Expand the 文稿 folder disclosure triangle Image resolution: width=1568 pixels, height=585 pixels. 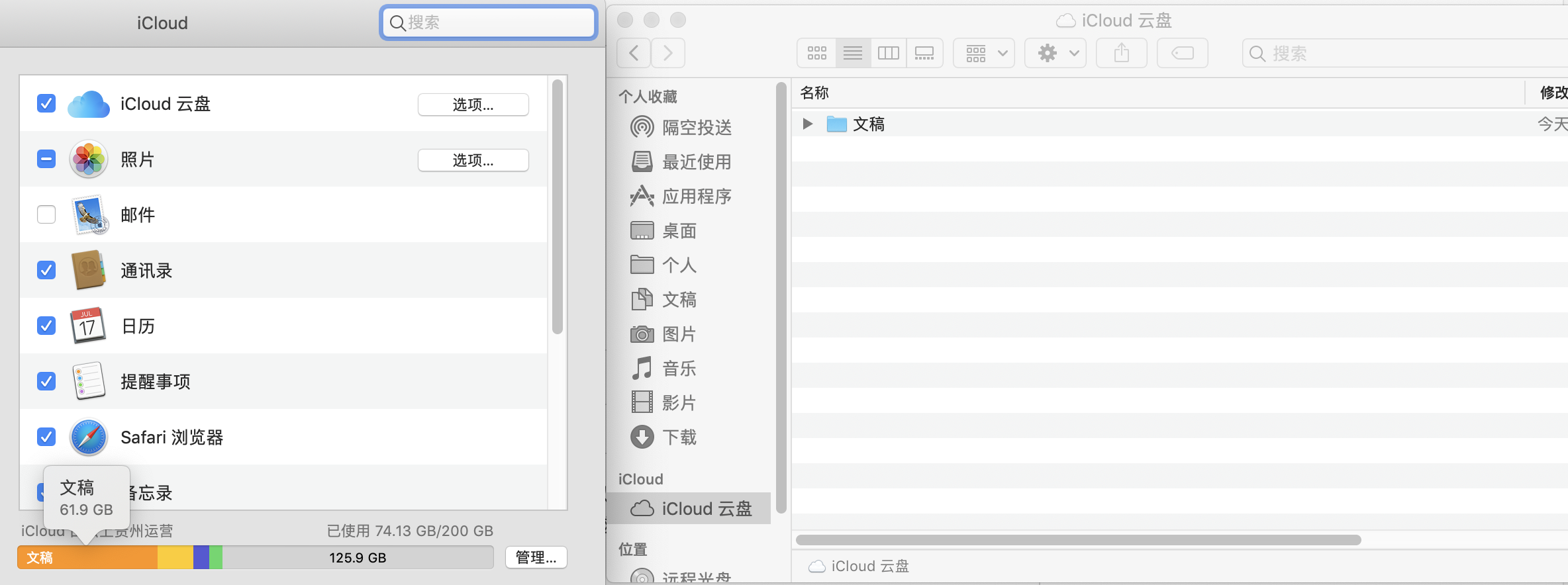[x=807, y=124]
